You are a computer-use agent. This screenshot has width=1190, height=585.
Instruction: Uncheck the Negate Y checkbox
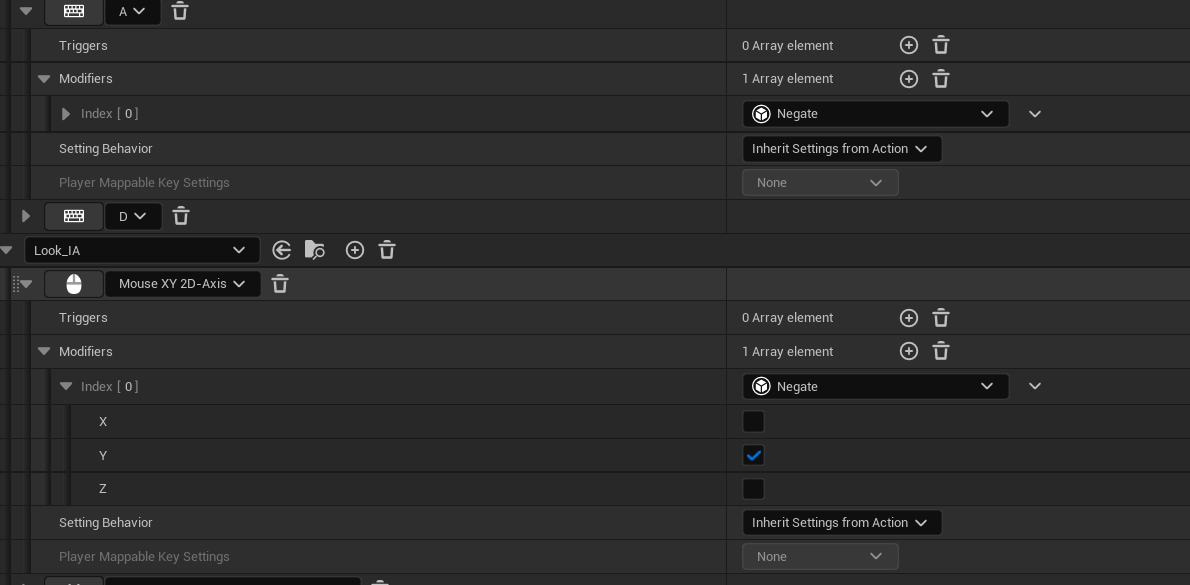[x=753, y=455]
